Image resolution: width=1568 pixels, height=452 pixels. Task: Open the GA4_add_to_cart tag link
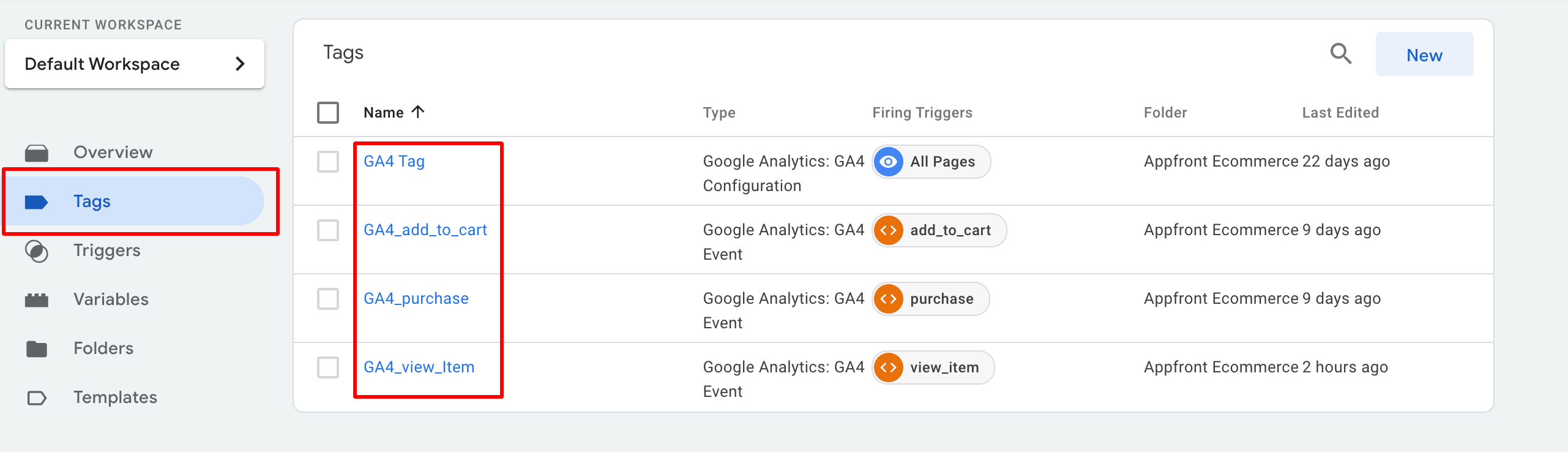[x=425, y=230]
